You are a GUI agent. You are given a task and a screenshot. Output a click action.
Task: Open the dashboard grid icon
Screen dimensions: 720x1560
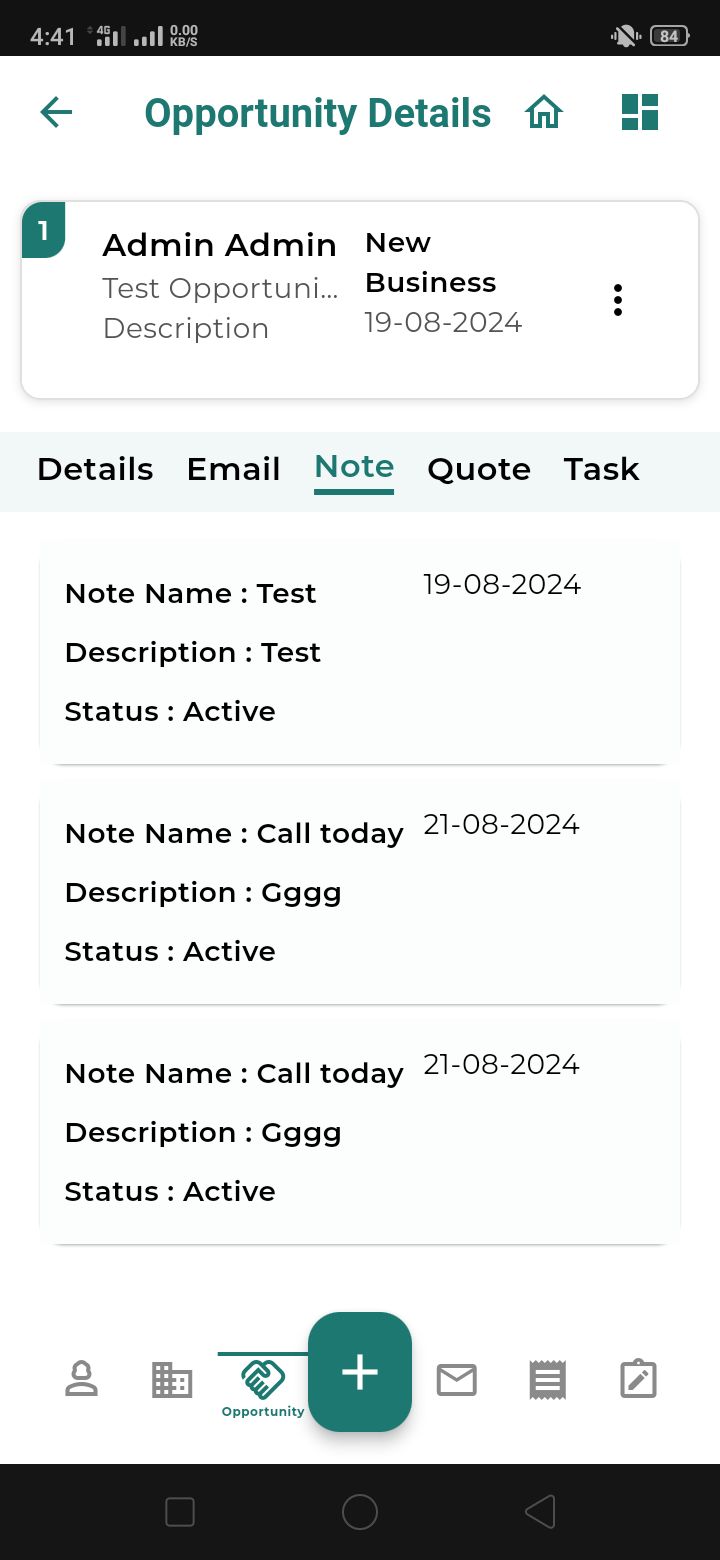639,112
